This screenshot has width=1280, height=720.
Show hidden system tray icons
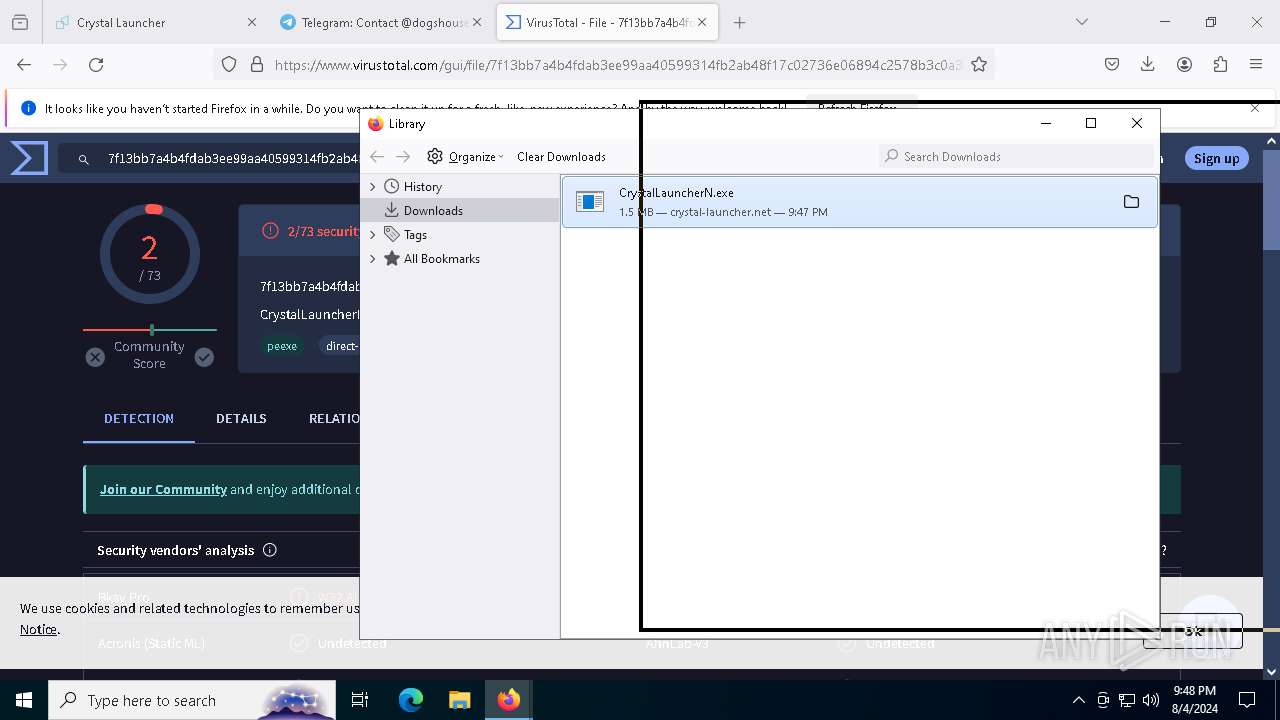tap(1078, 700)
